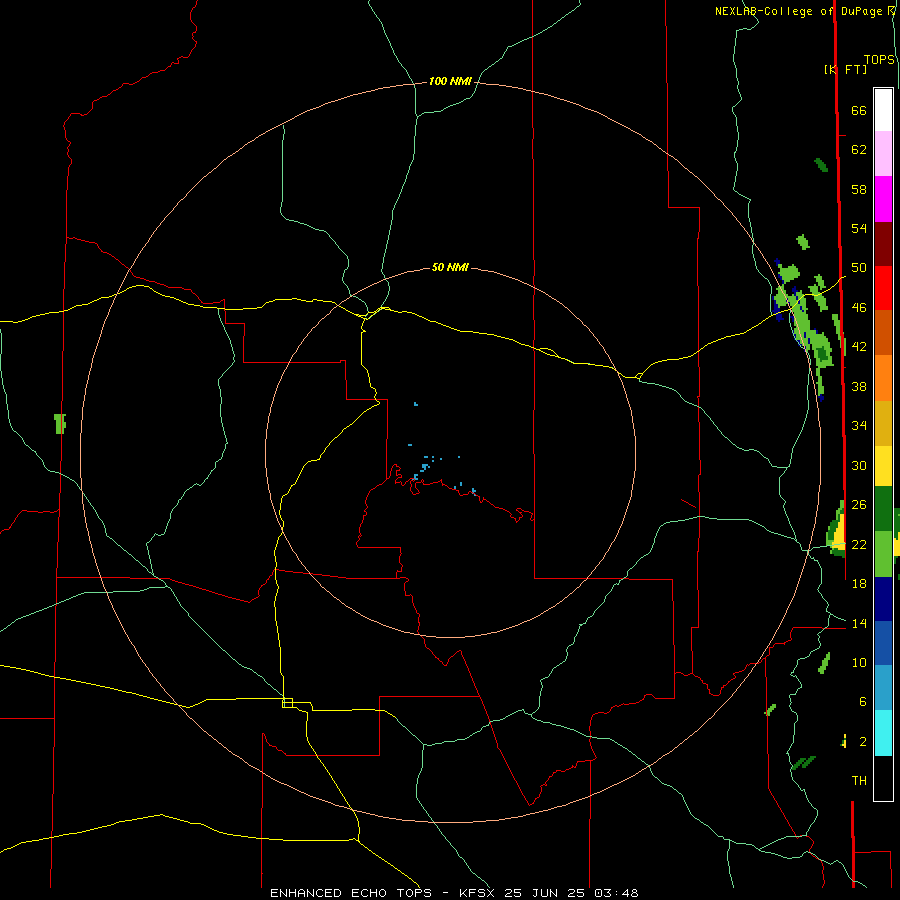Image resolution: width=900 pixels, height=900 pixels.
Task: Click the '25 JUN 25' date stamp
Action: click(x=545, y=893)
